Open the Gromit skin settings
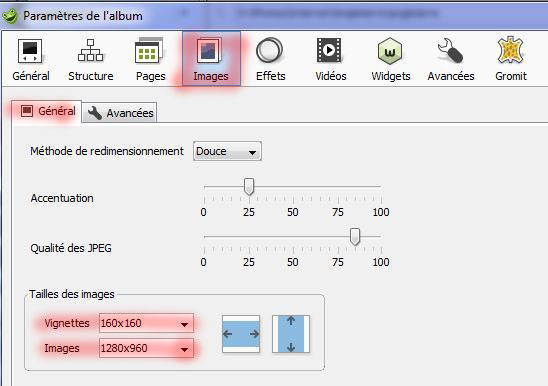The image size is (548, 386). pos(511,59)
